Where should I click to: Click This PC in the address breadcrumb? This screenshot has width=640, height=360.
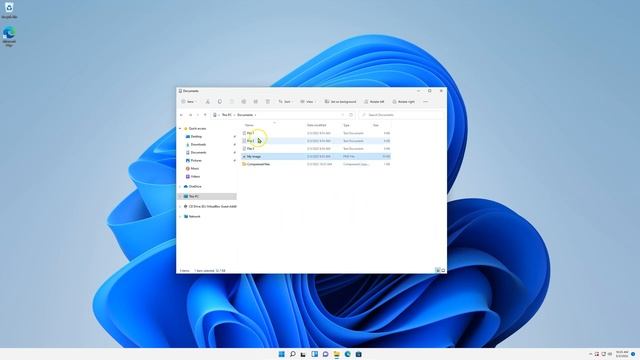(x=227, y=115)
